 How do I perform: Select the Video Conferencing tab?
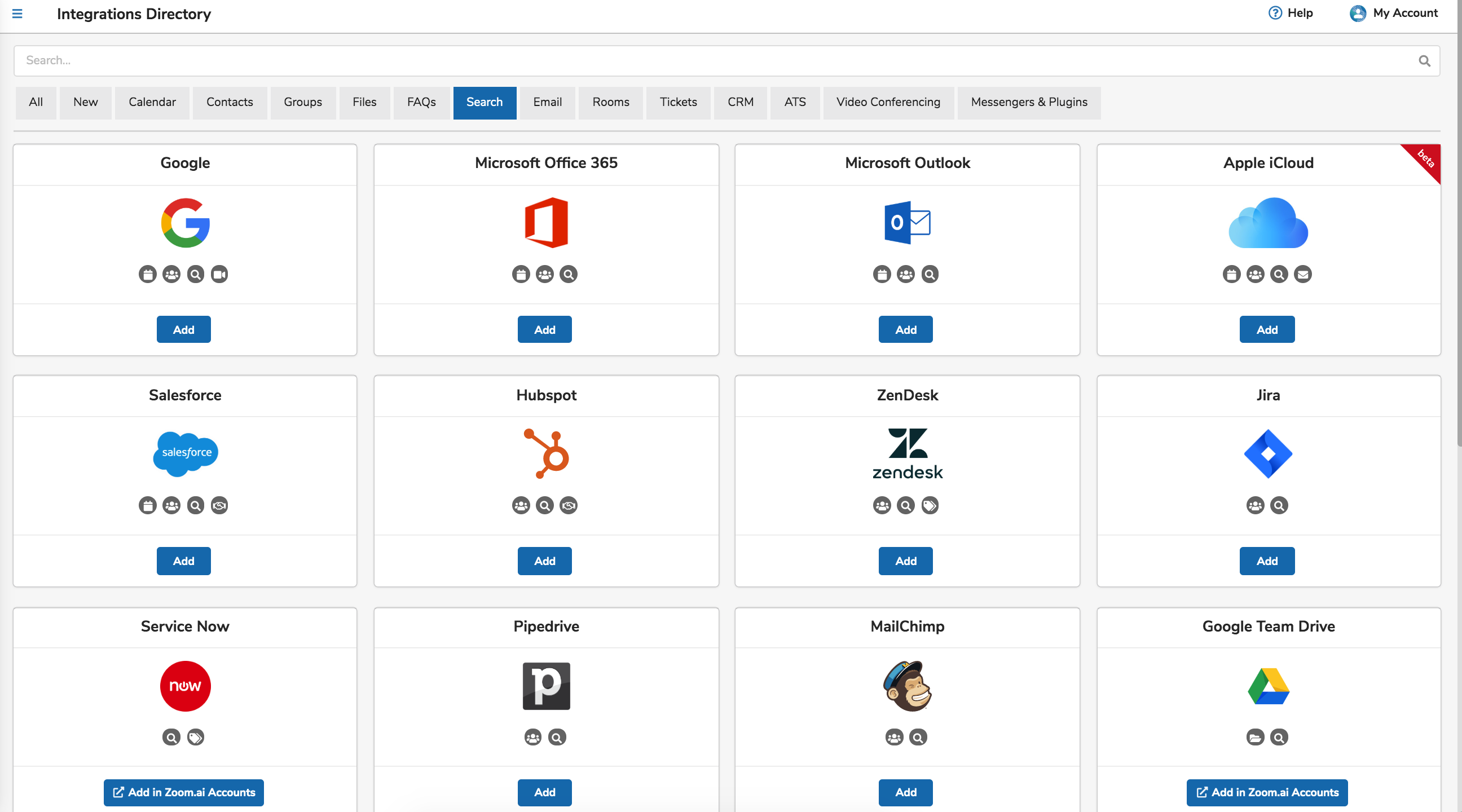[x=888, y=102]
